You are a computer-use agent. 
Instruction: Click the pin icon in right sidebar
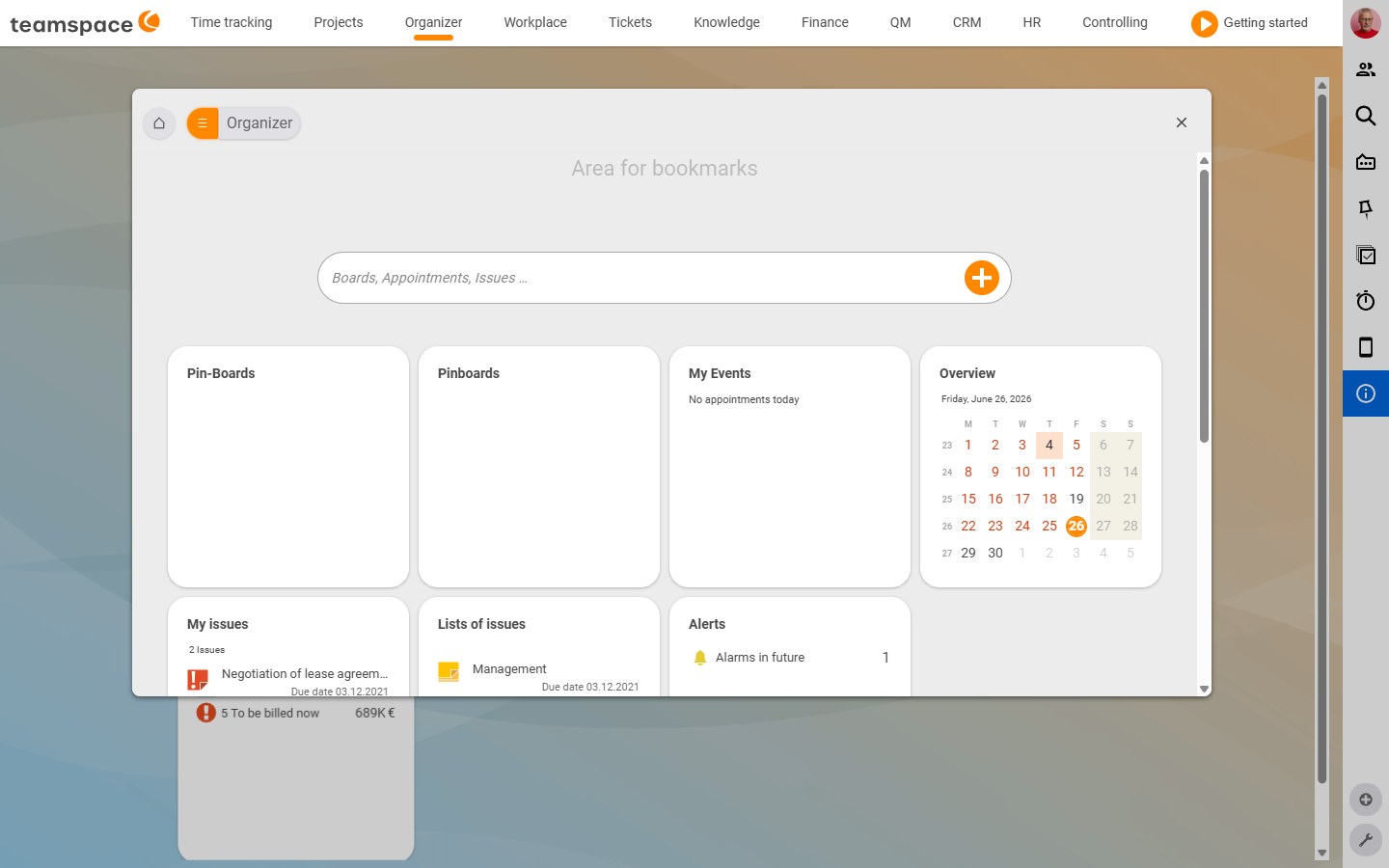point(1366,208)
